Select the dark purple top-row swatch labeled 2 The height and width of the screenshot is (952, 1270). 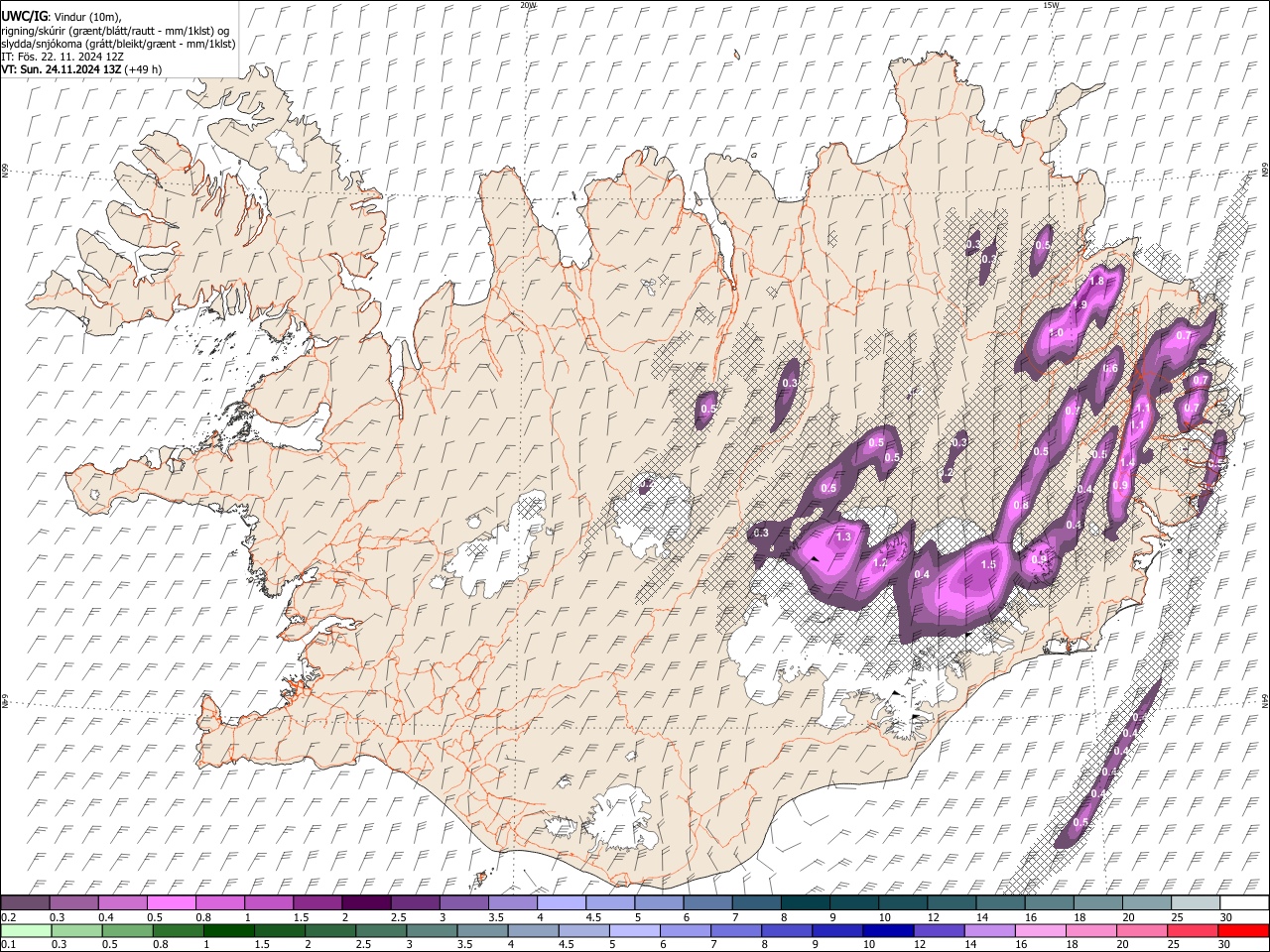(366, 902)
